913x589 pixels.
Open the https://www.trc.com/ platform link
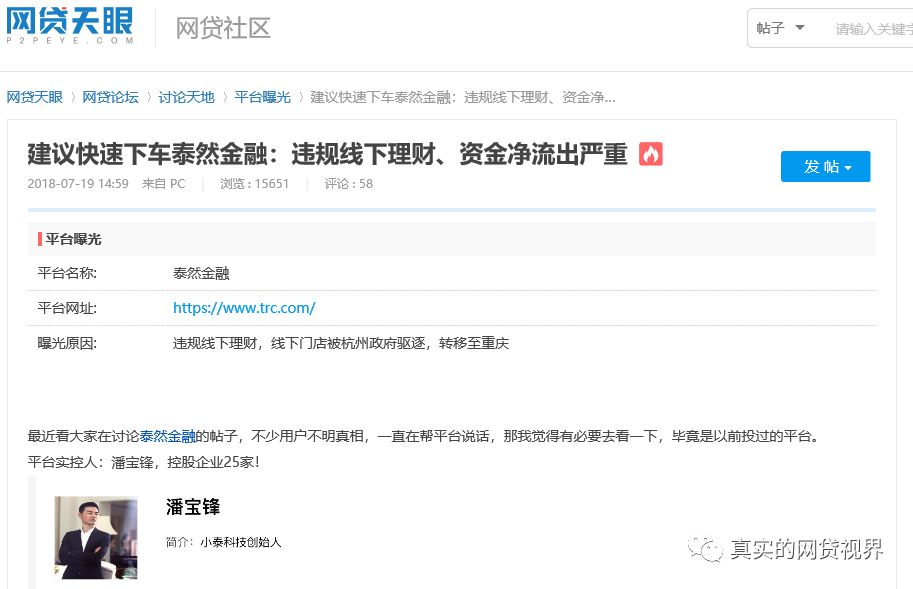244,308
